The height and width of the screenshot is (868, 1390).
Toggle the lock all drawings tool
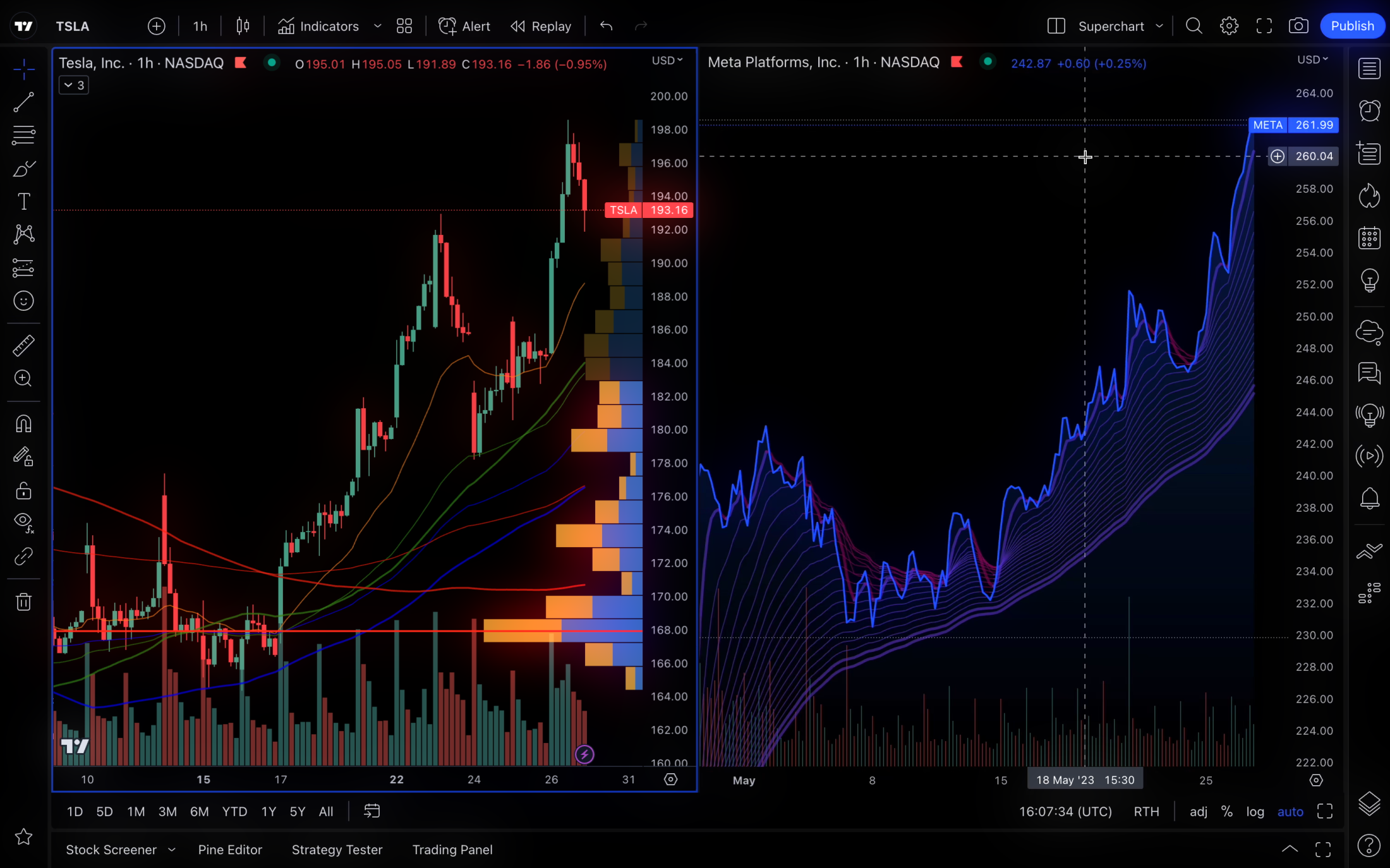(23, 491)
